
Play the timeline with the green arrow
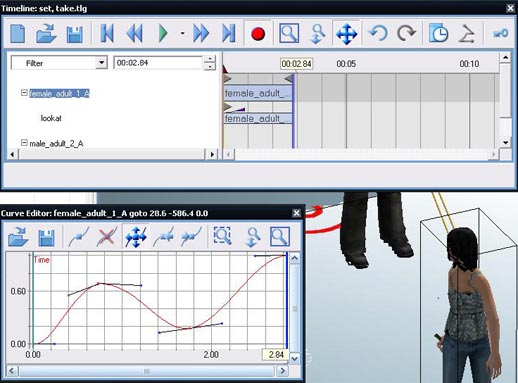pos(163,33)
